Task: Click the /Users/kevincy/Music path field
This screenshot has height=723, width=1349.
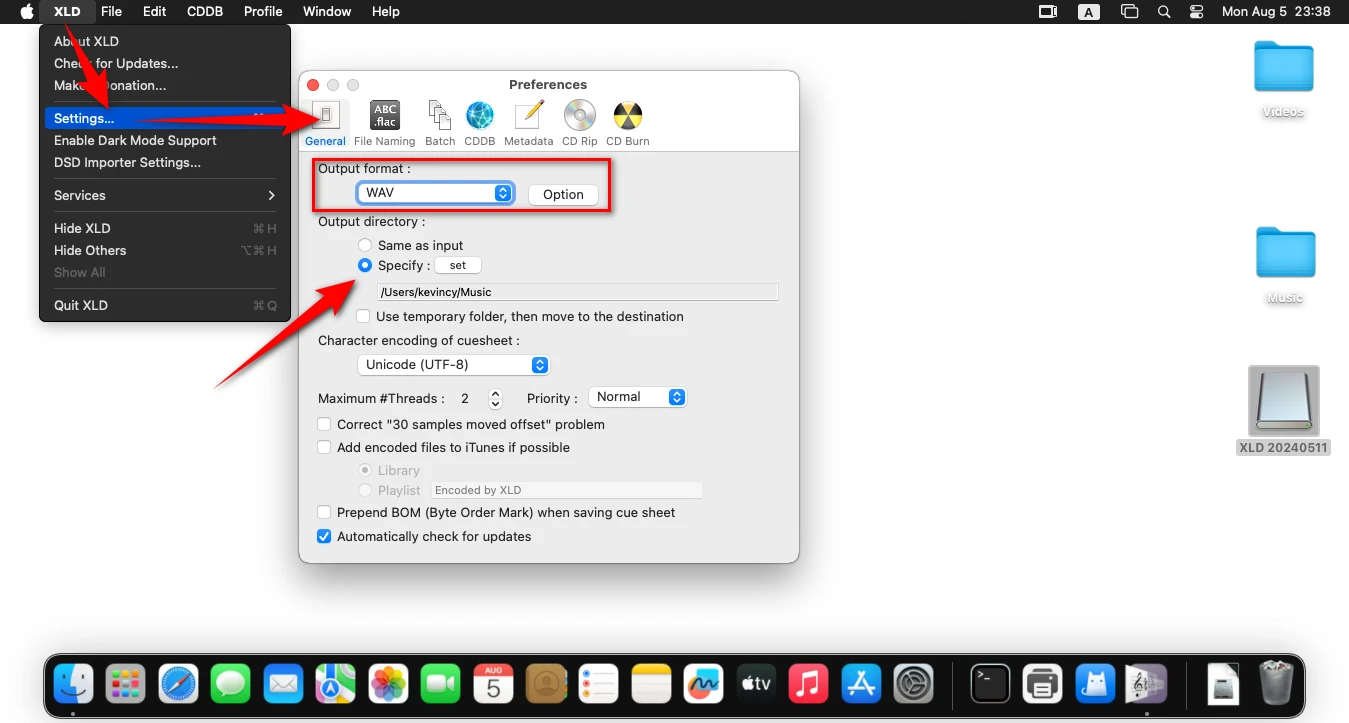Action: point(578,292)
